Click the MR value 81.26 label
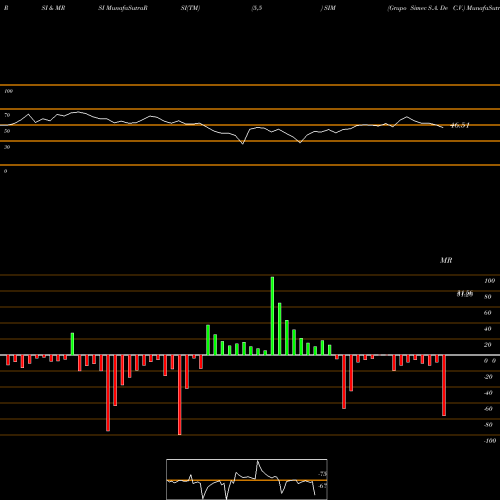The width and height of the screenshot is (500, 500). pos(465,294)
